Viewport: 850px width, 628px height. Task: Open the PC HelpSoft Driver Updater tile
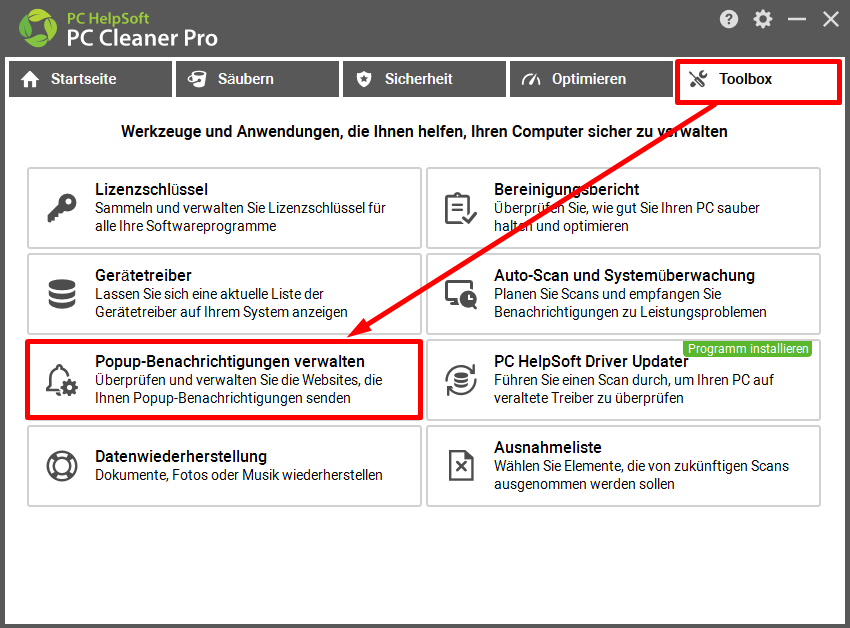[623, 380]
